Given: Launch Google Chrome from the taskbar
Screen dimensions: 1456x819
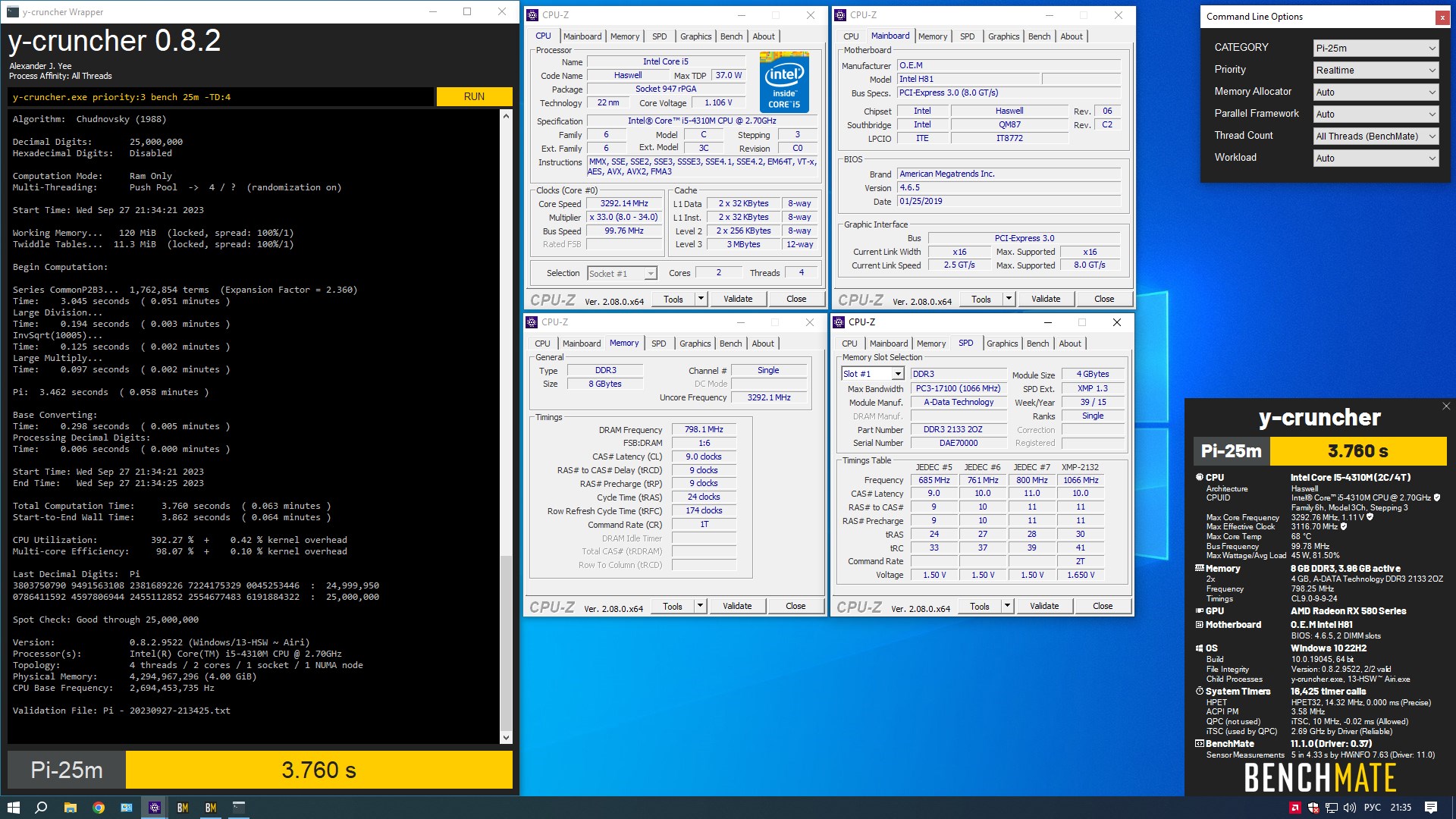Looking at the screenshot, I should [x=98, y=808].
